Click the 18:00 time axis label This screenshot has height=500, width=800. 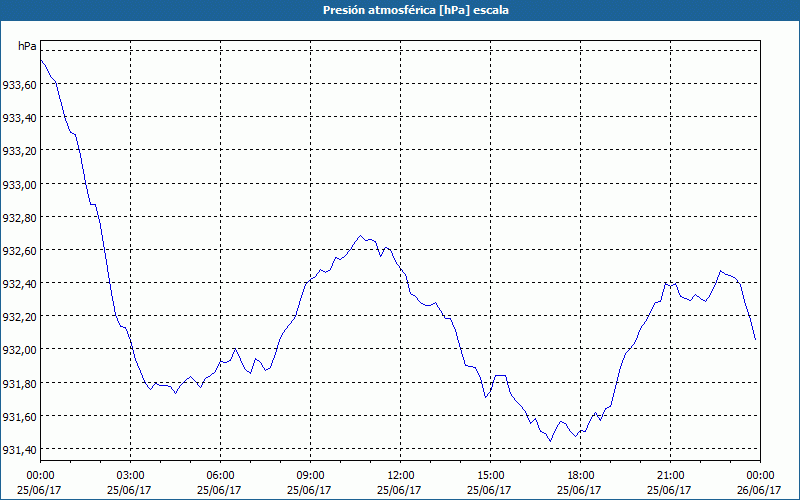click(581, 476)
